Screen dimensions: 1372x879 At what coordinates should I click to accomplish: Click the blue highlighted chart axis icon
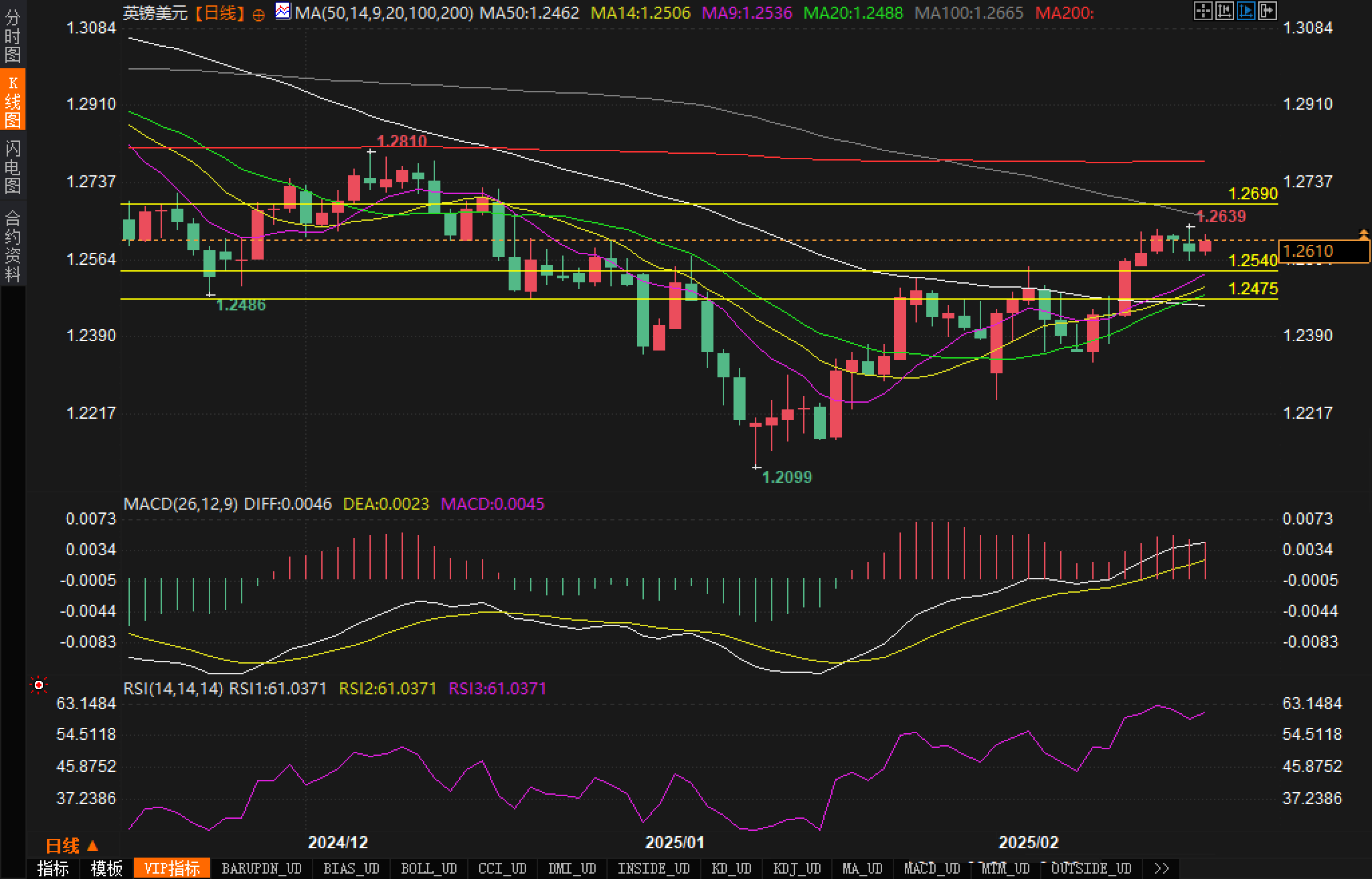(x=1246, y=11)
